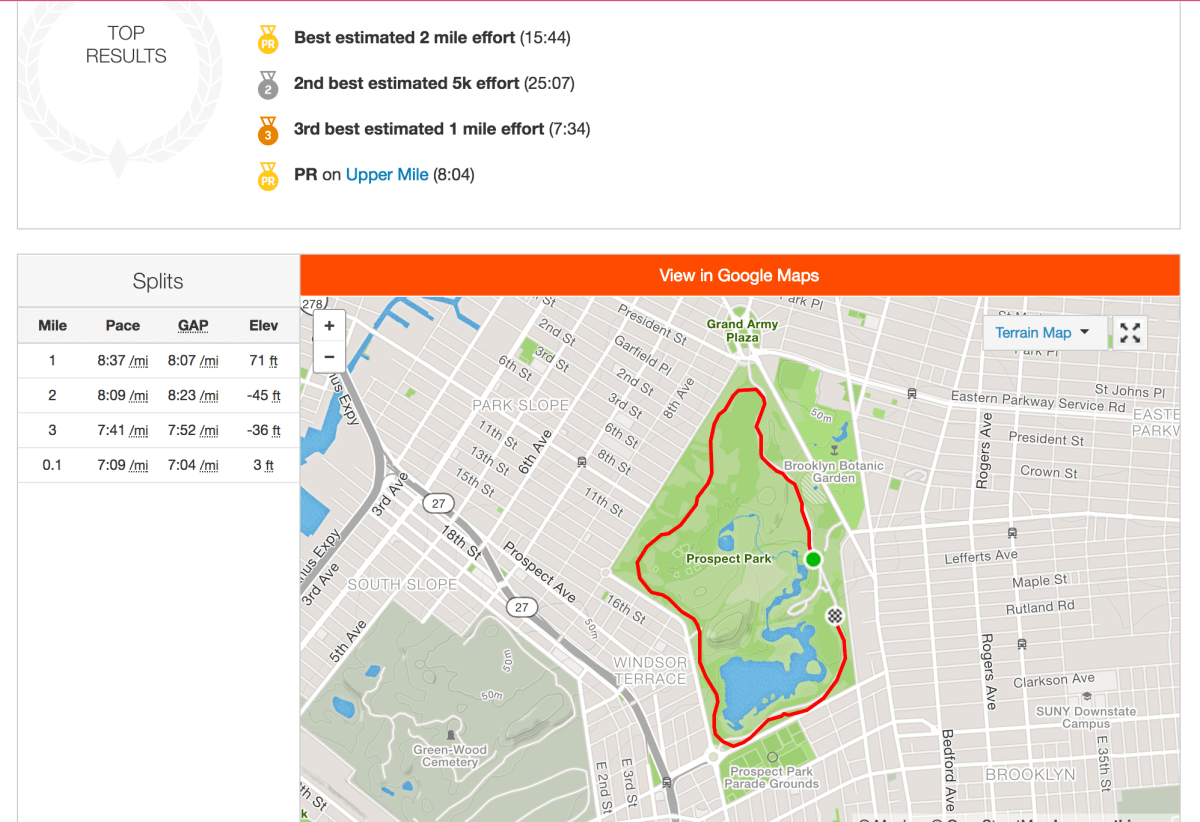Viewport: 1200px width, 822px height.
Task: Click View in Google Maps button
Action: click(739, 275)
